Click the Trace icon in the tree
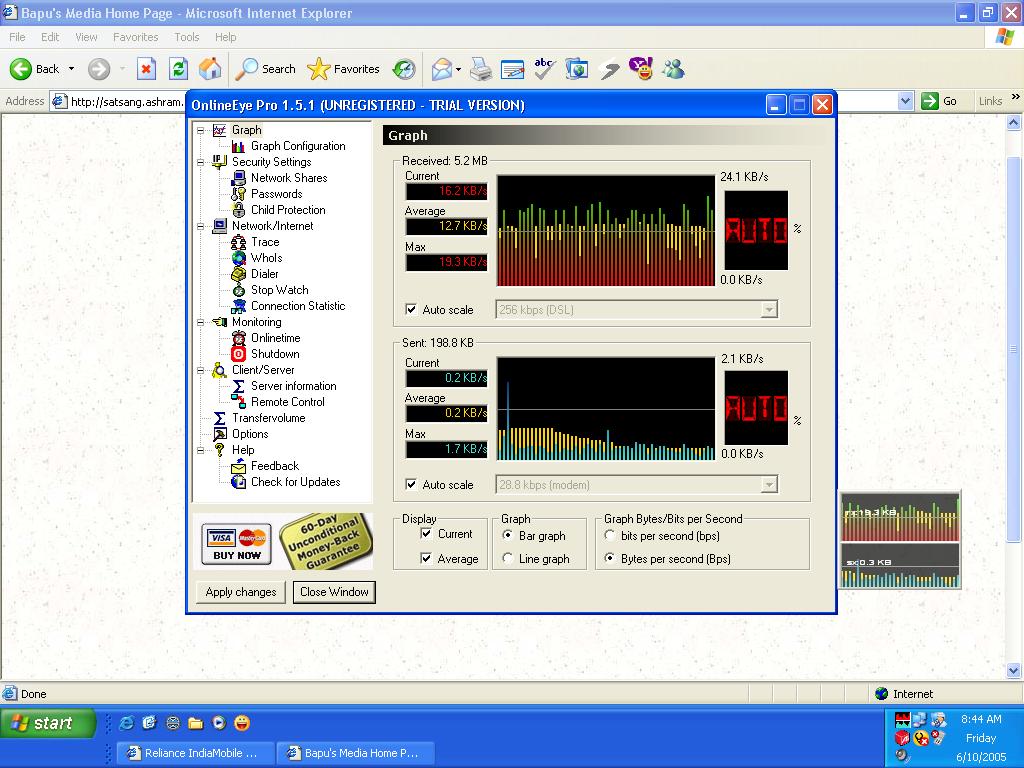Image resolution: width=1024 pixels, height=768 pixels. pos(238,242)
